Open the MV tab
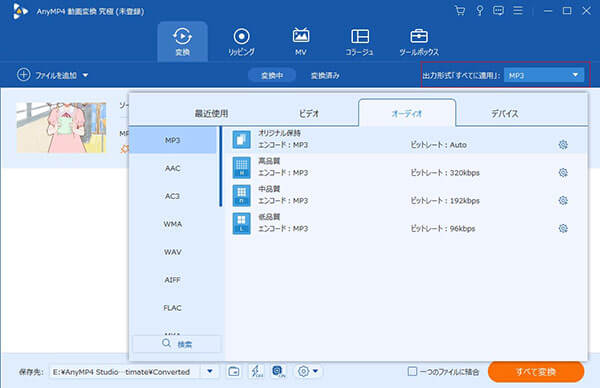 pyautogui.click(x=301, y=41)
